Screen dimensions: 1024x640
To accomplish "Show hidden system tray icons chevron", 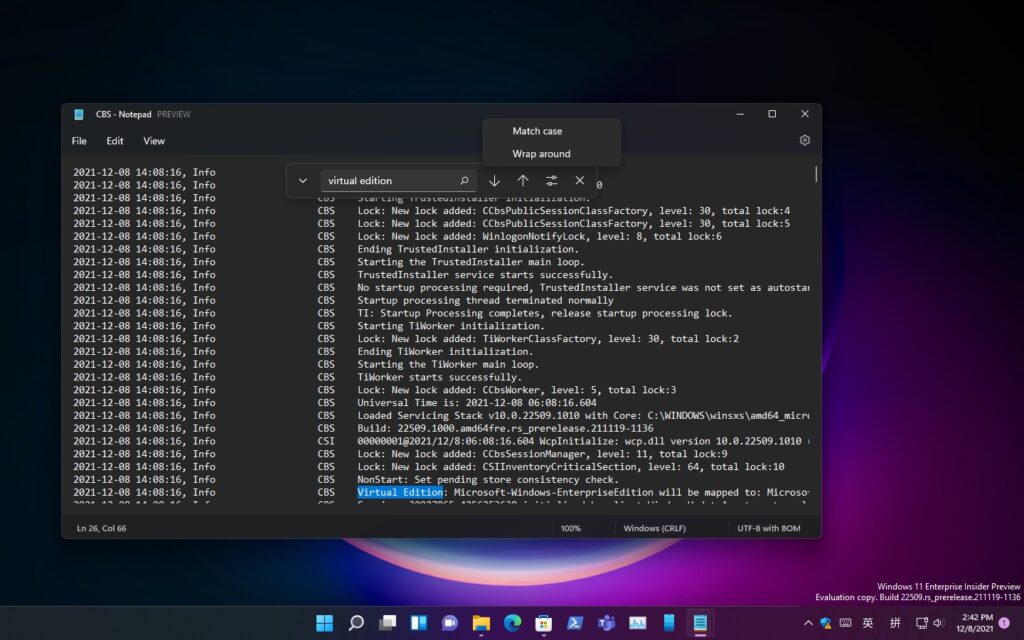I will tap(808, 623).
